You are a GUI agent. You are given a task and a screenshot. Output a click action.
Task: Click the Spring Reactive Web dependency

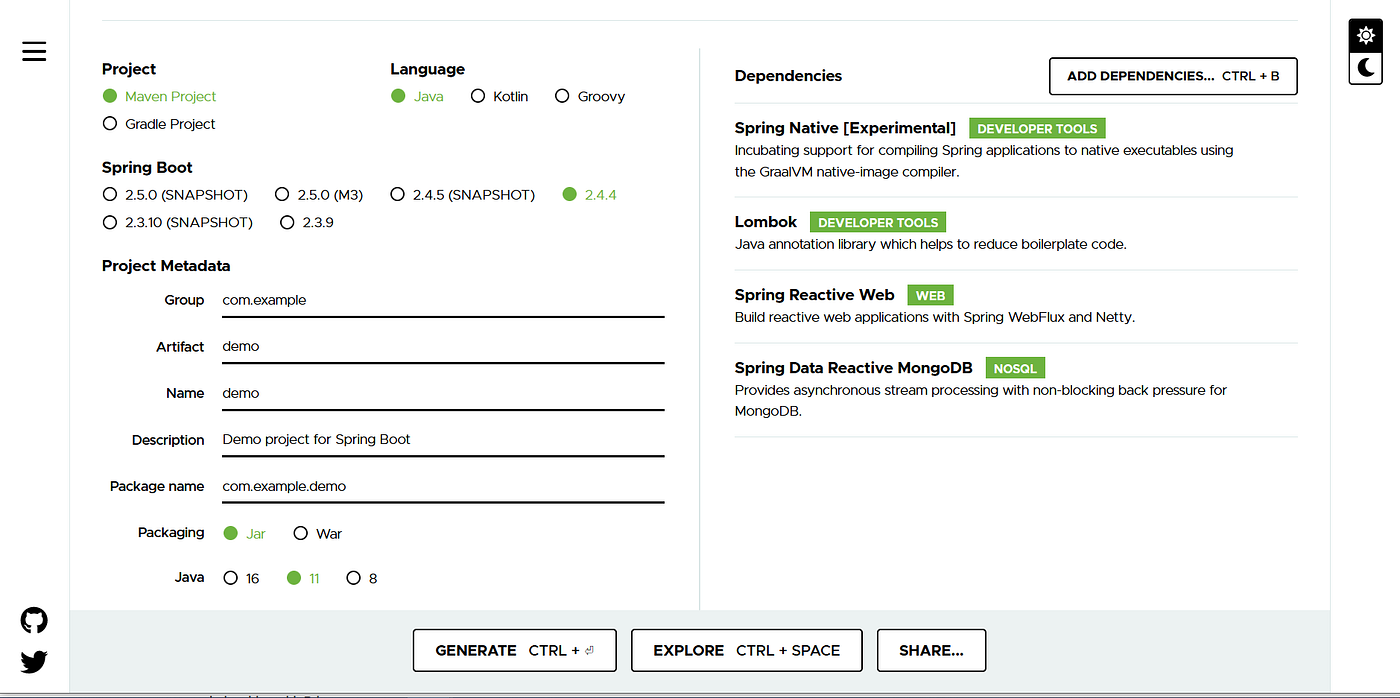tap(1016, 306)
